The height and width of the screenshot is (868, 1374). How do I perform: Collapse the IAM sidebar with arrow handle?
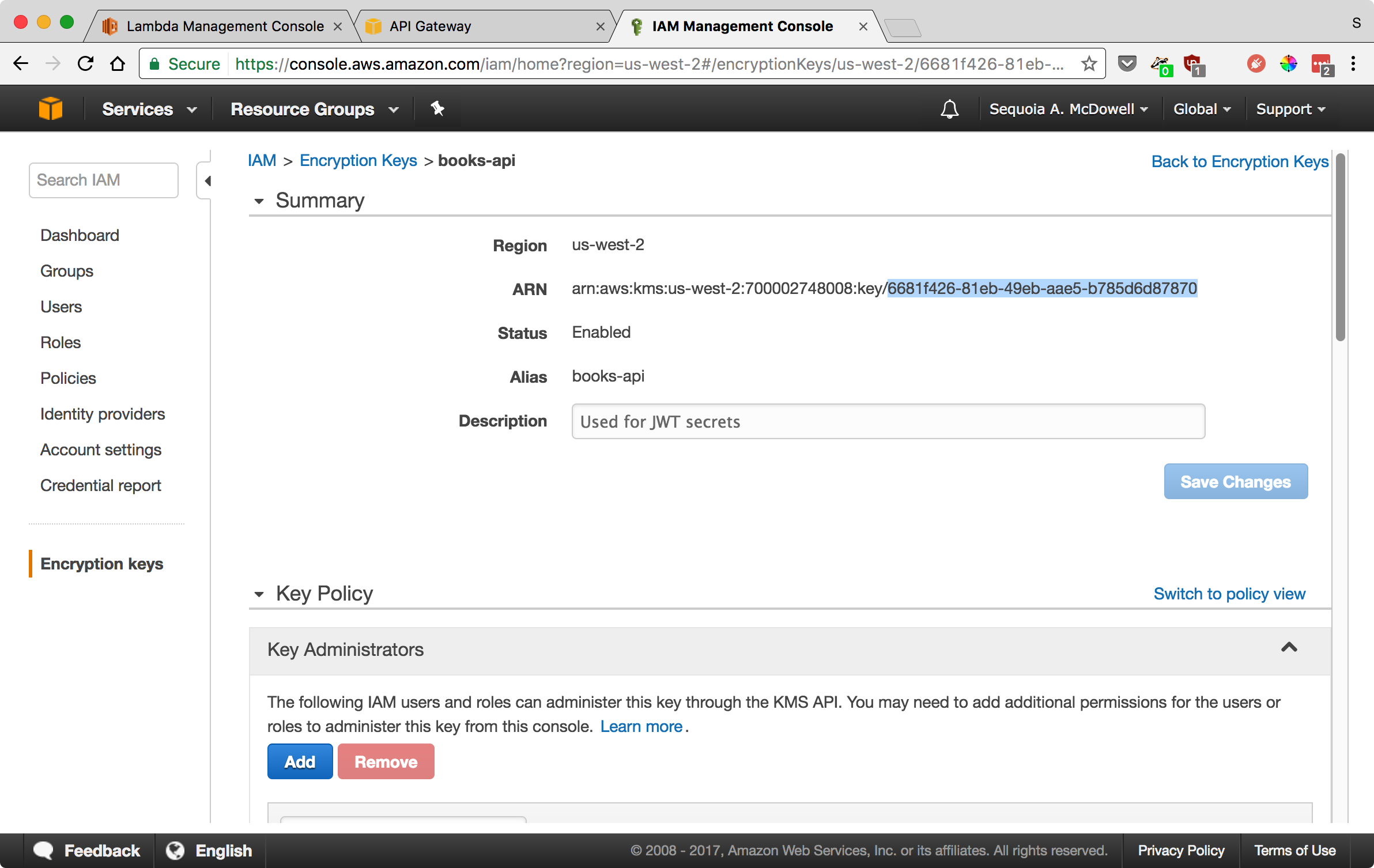click(205, 181)
